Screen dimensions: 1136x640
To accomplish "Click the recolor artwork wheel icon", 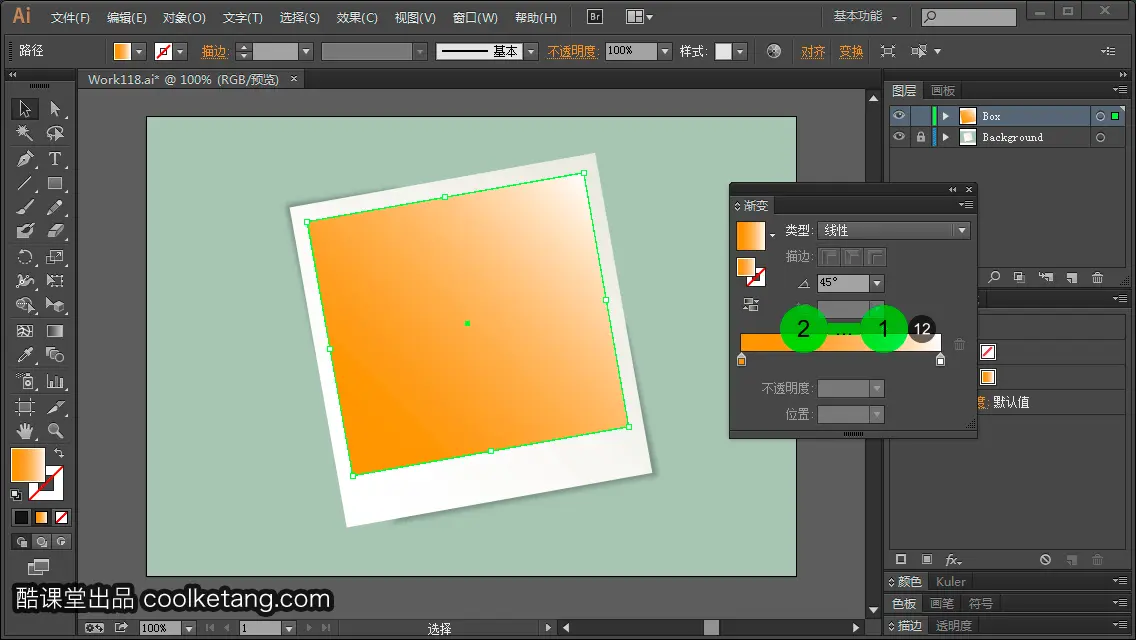I will click(774, 51).
